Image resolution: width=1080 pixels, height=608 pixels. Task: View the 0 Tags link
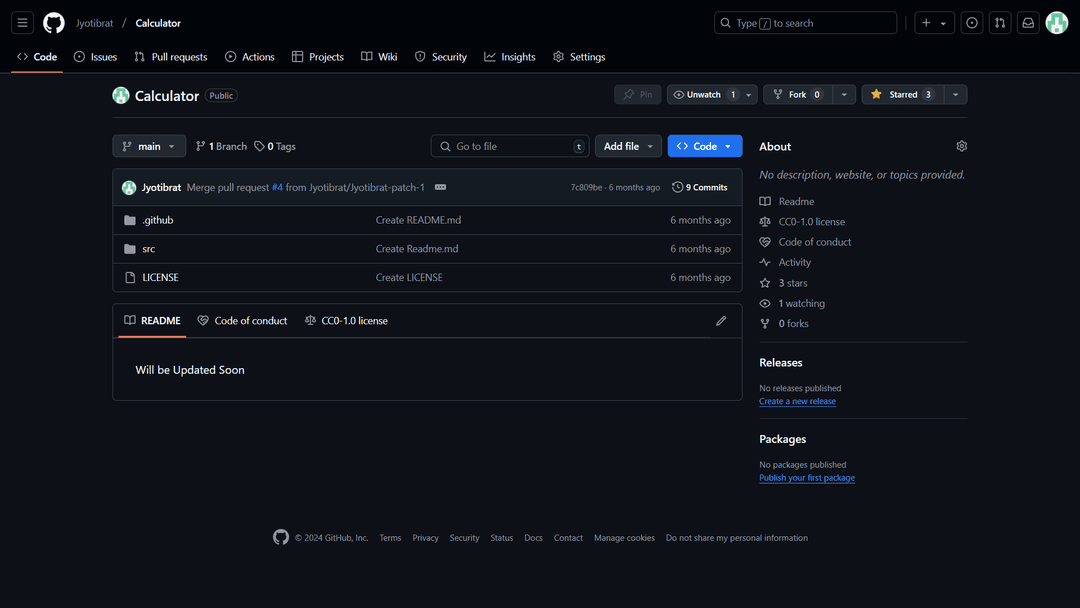[275, 146]
